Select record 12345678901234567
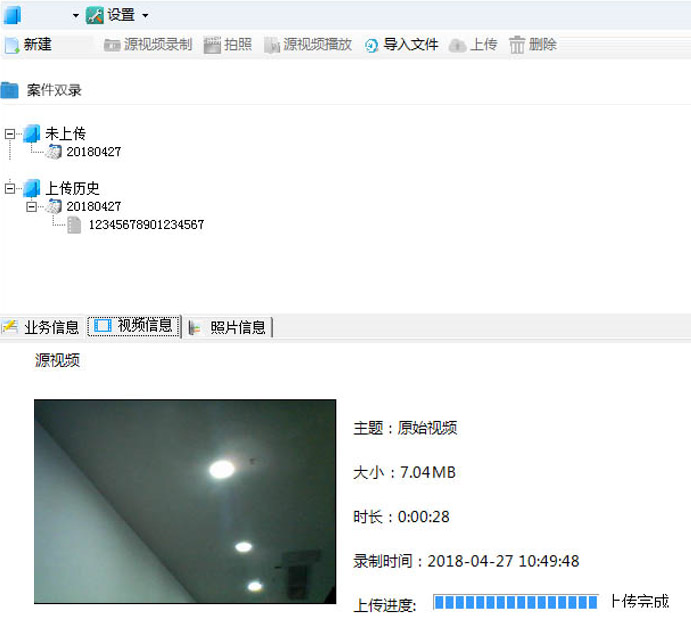The width and height of the screenshot is (691, 635). [x=146, y=225]
